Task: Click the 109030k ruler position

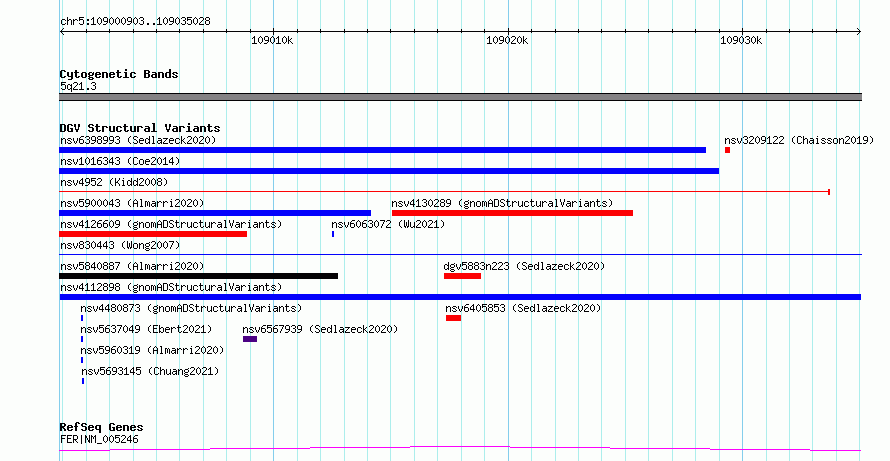Action: (741, 40)
